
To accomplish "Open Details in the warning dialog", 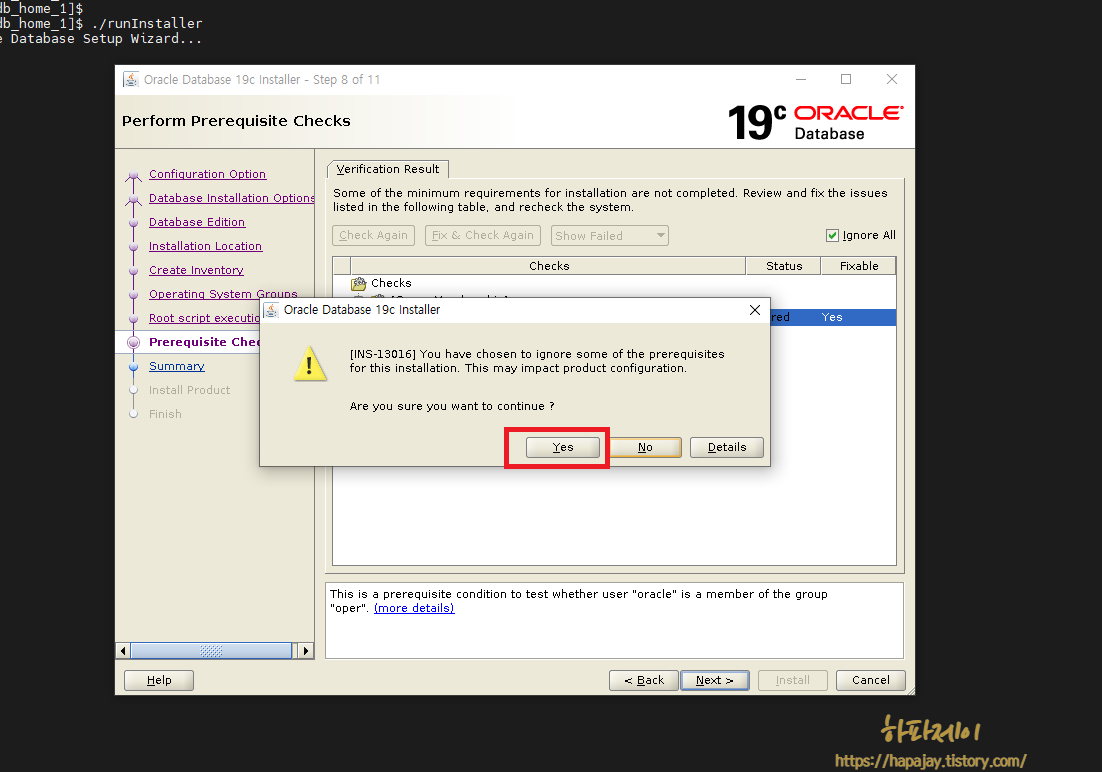I will (x=727, y=447).
